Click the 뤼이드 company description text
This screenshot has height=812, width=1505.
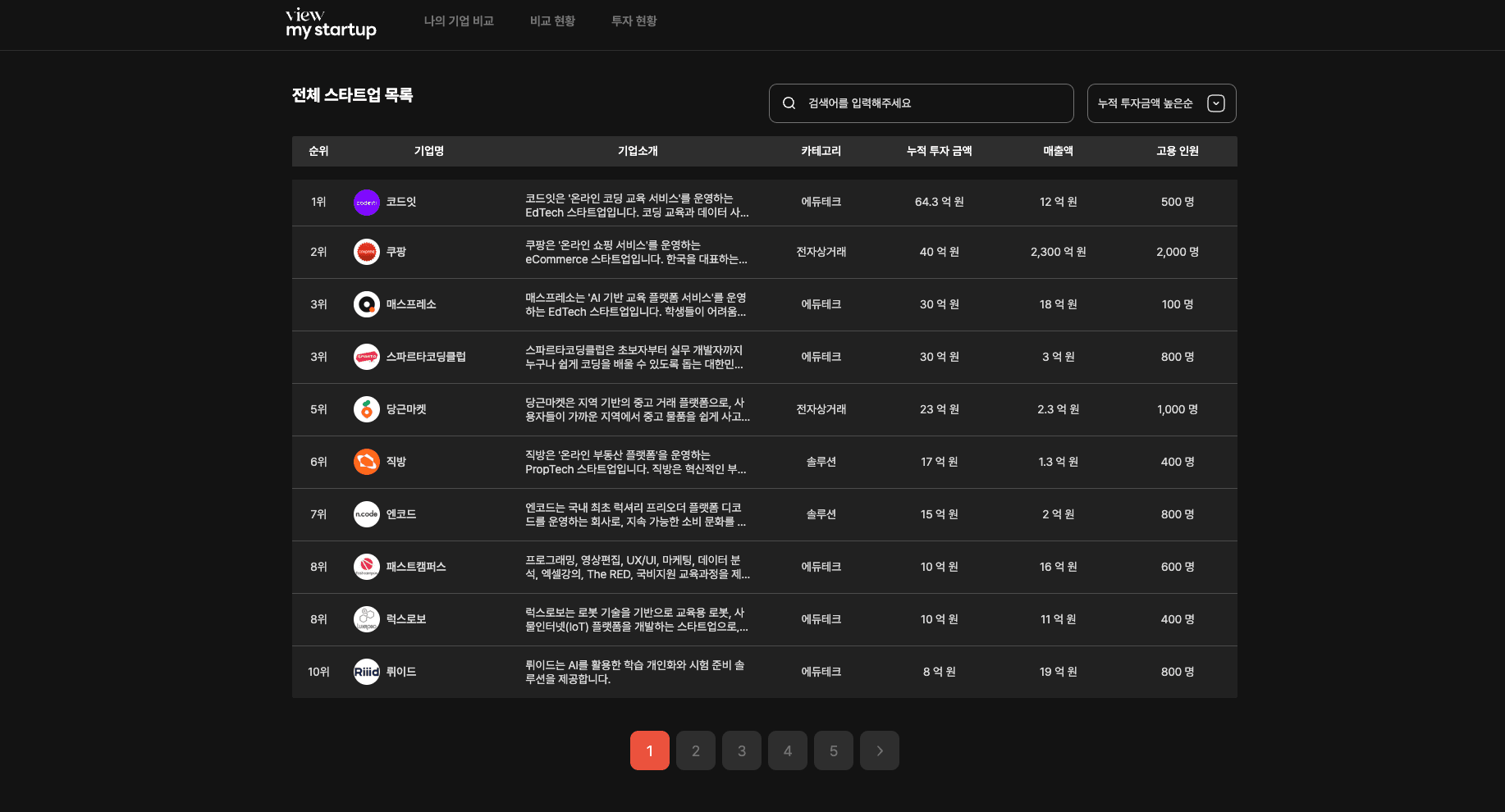(635, 672)
